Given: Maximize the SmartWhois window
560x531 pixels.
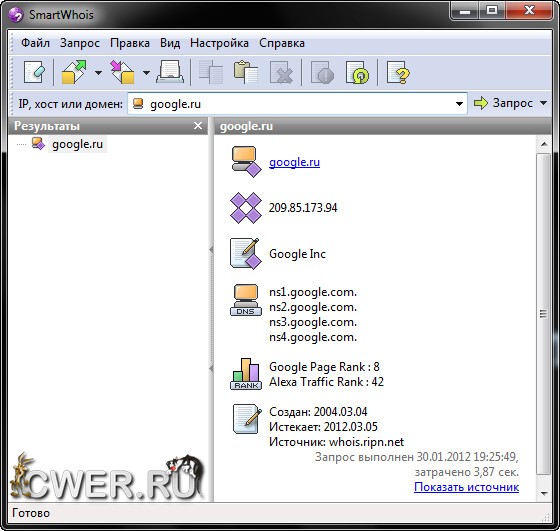Looking at the screenshot, I should 492,11.
